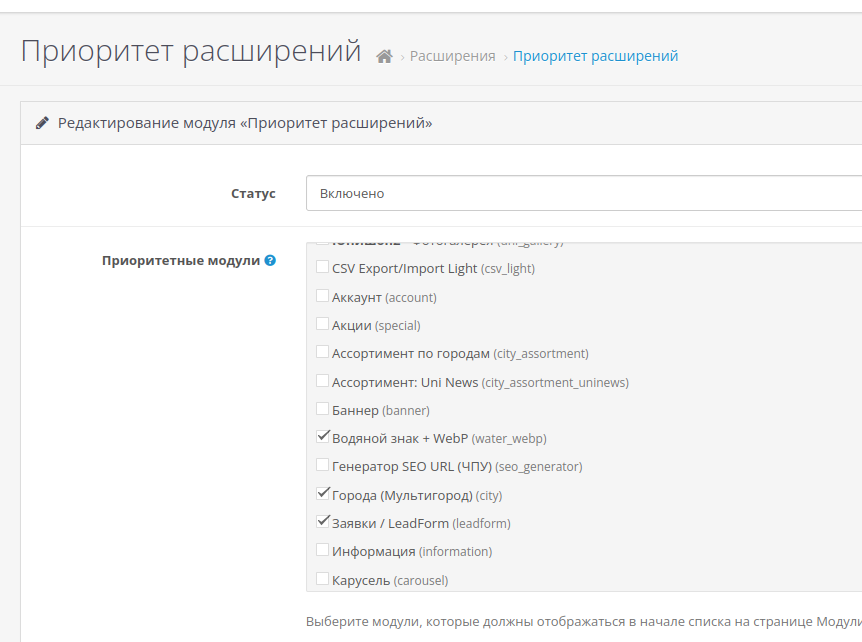Check the CSV Export/Import Light checkbox
Viewport: 862px width, 642px height.
(x=323, y=267)
